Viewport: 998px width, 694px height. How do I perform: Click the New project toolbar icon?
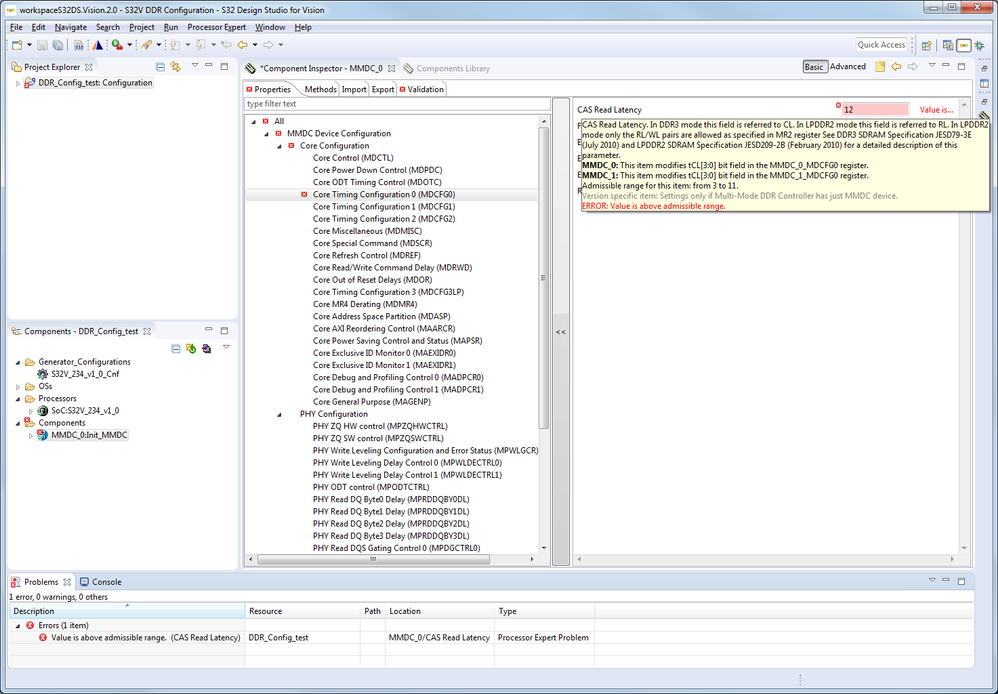click(17, 45)
